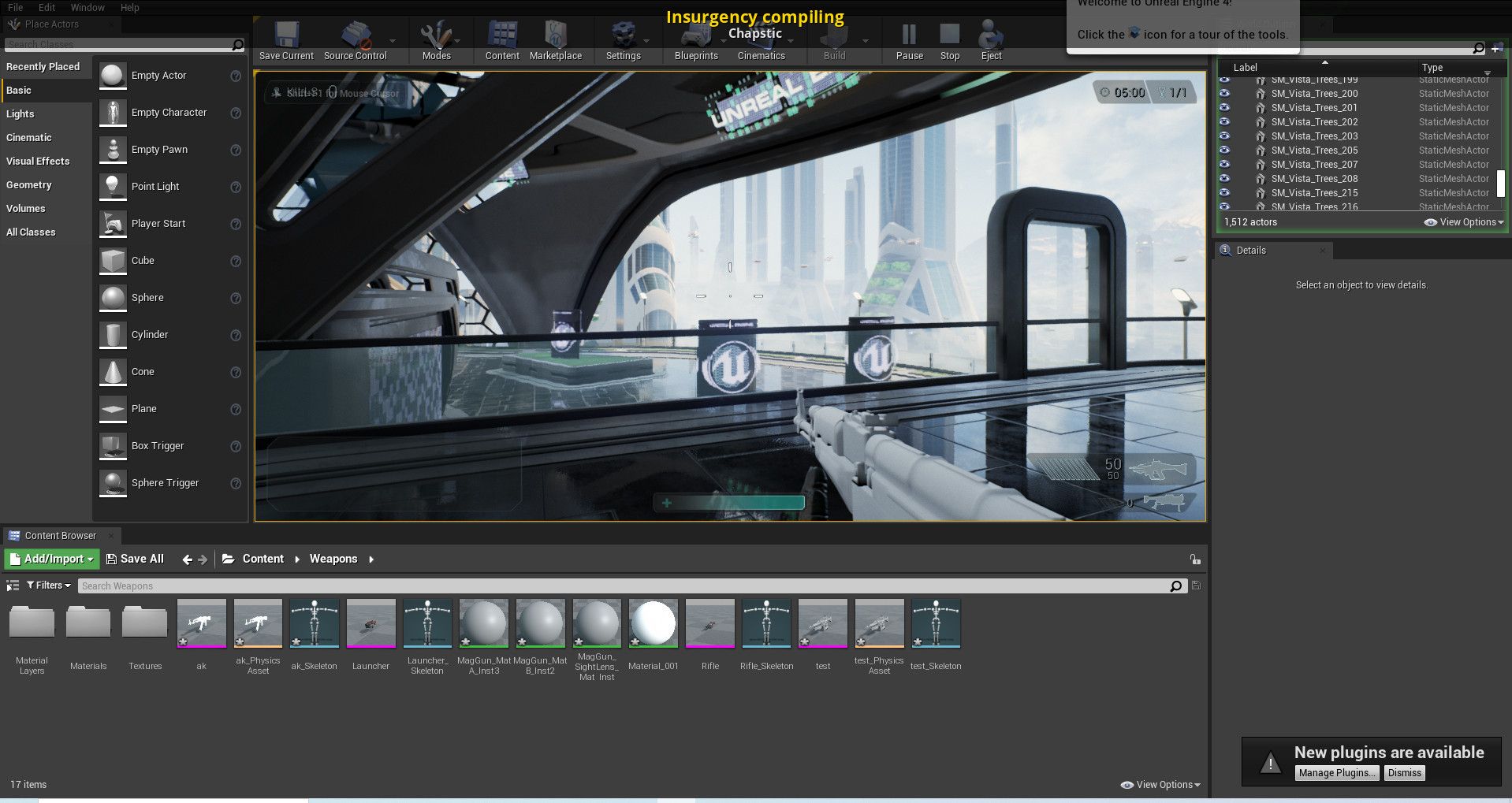Open the File menu
1512x803 pixels.
15,7
